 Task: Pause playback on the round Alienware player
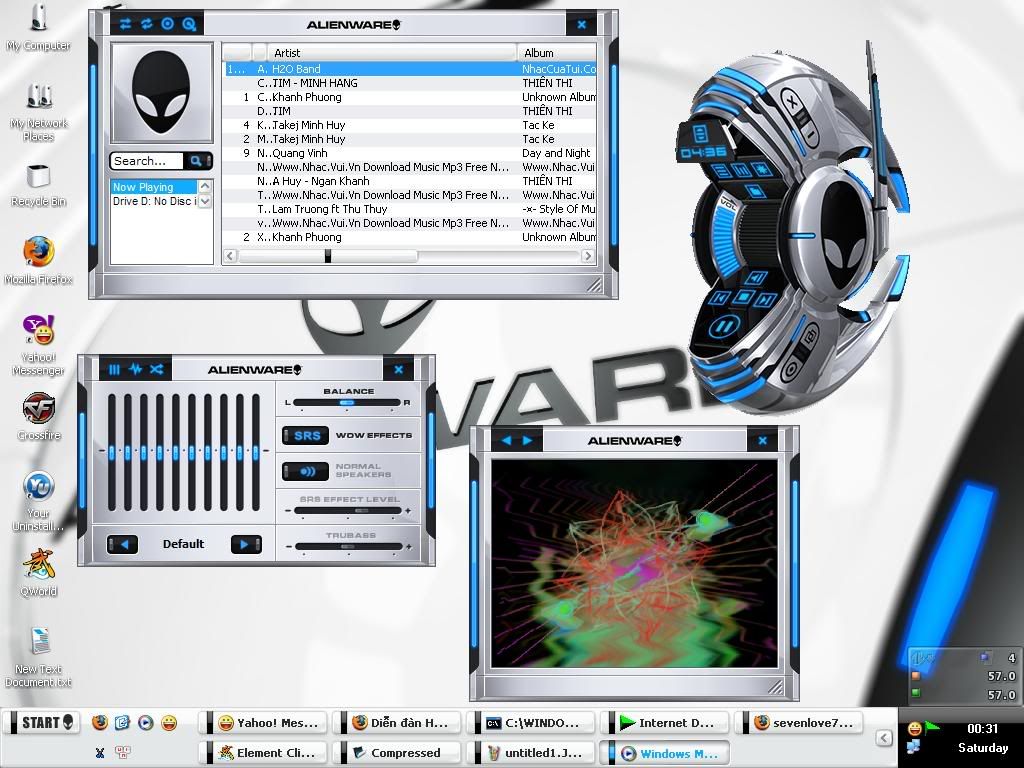click(x=722, y=326)
